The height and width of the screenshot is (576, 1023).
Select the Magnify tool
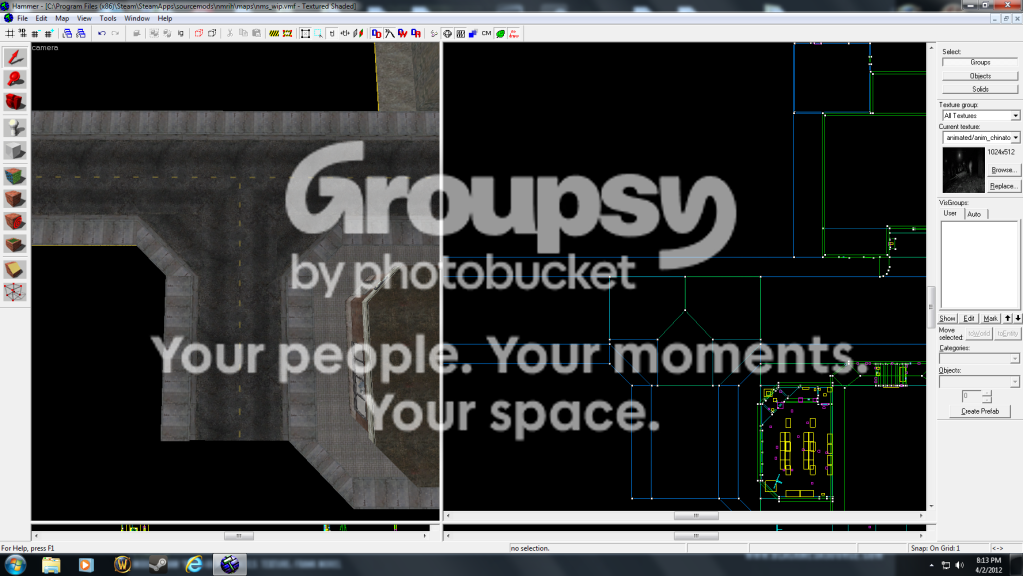(15, 80)
